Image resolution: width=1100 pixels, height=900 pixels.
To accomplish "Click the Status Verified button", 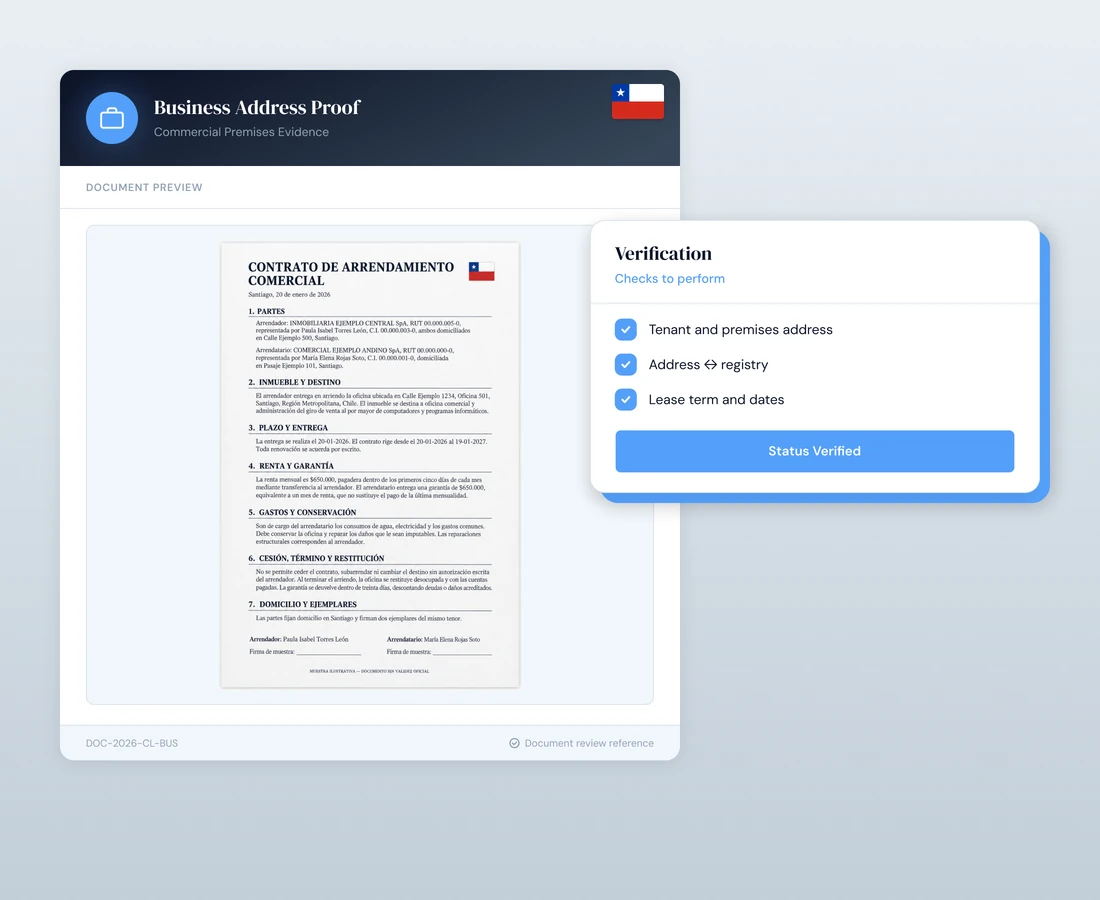I will tap(814, 451).
